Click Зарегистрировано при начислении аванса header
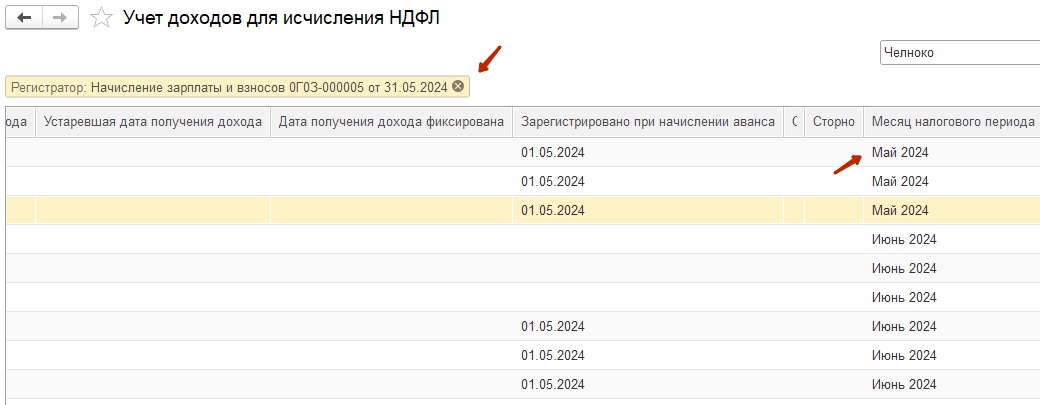1040x405 pixels. click(647, 122)
